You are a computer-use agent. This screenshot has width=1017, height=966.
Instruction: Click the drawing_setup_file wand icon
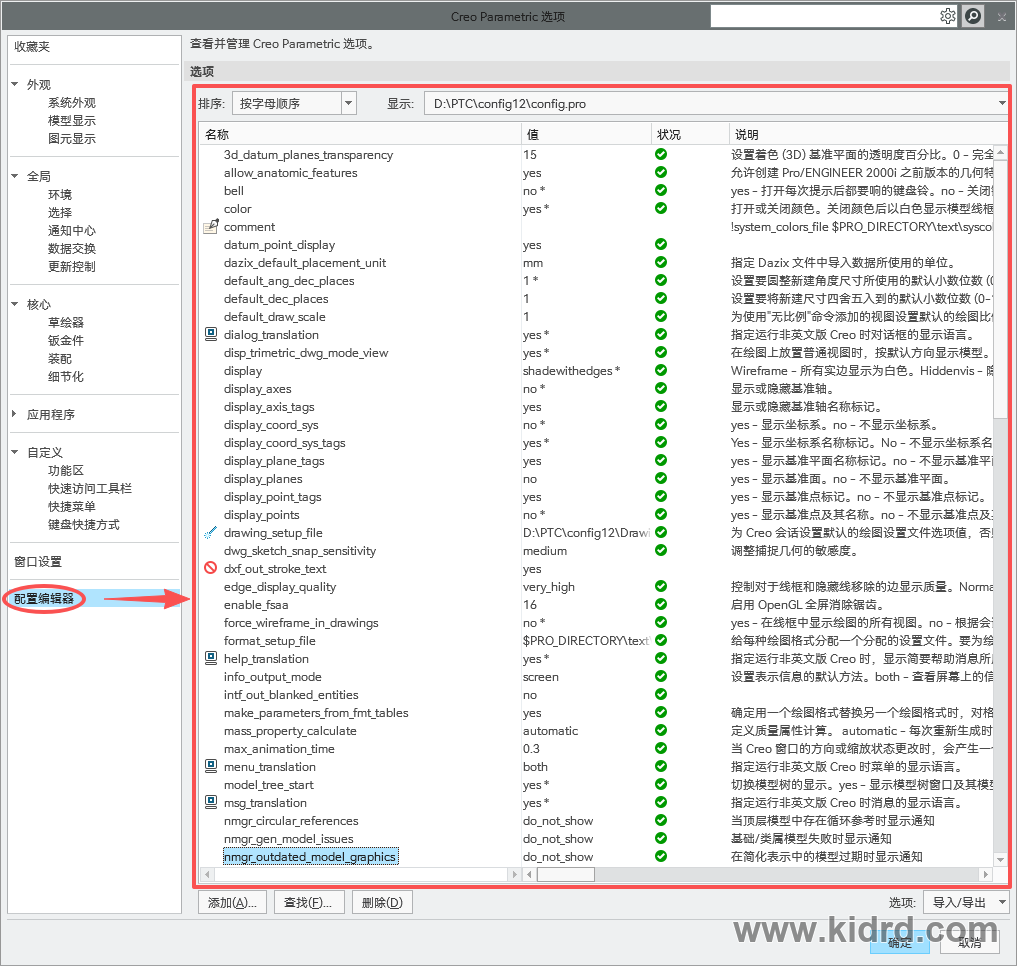click(210, 533)
